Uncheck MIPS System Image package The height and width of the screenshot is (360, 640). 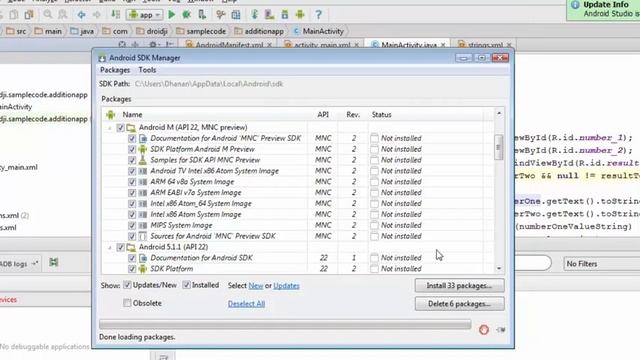coord(132,225)
